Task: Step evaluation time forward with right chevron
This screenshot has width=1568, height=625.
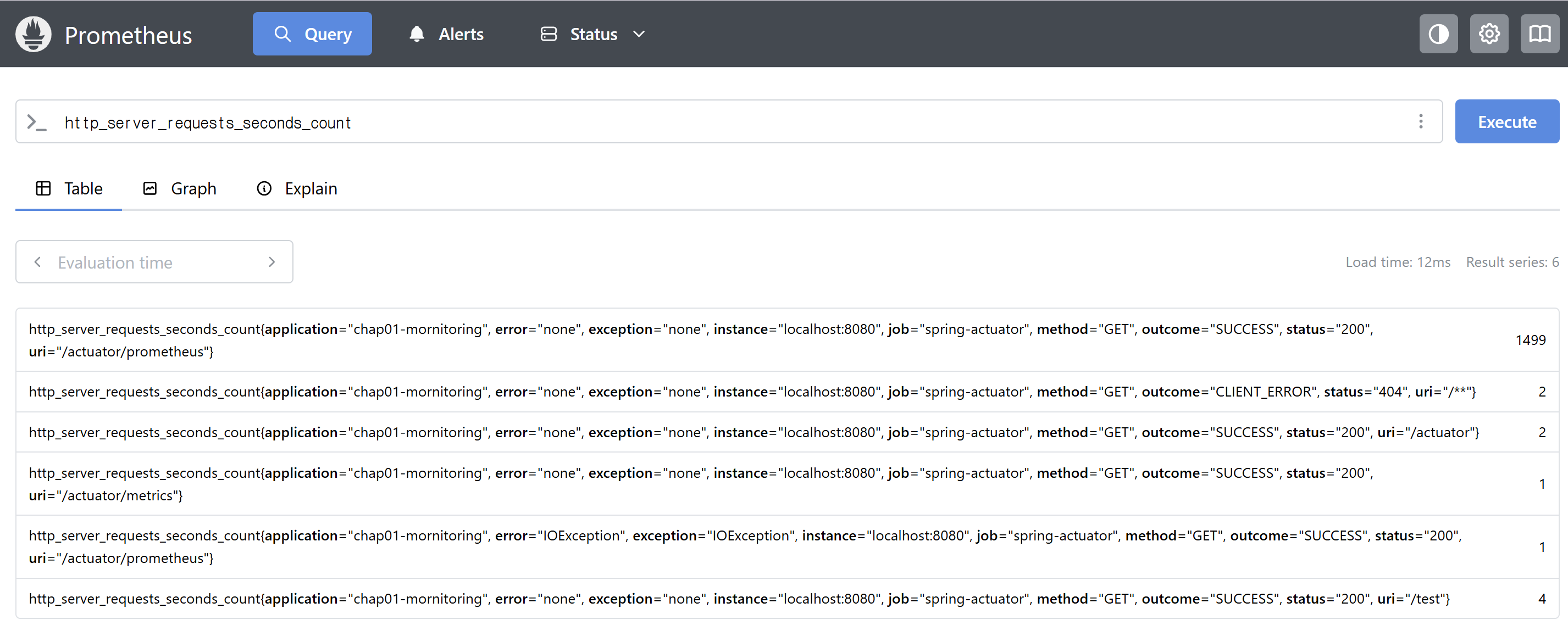Action: pos(272,262)
